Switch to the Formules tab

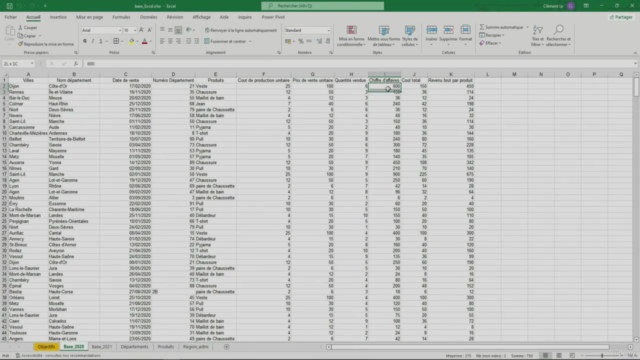121,17
